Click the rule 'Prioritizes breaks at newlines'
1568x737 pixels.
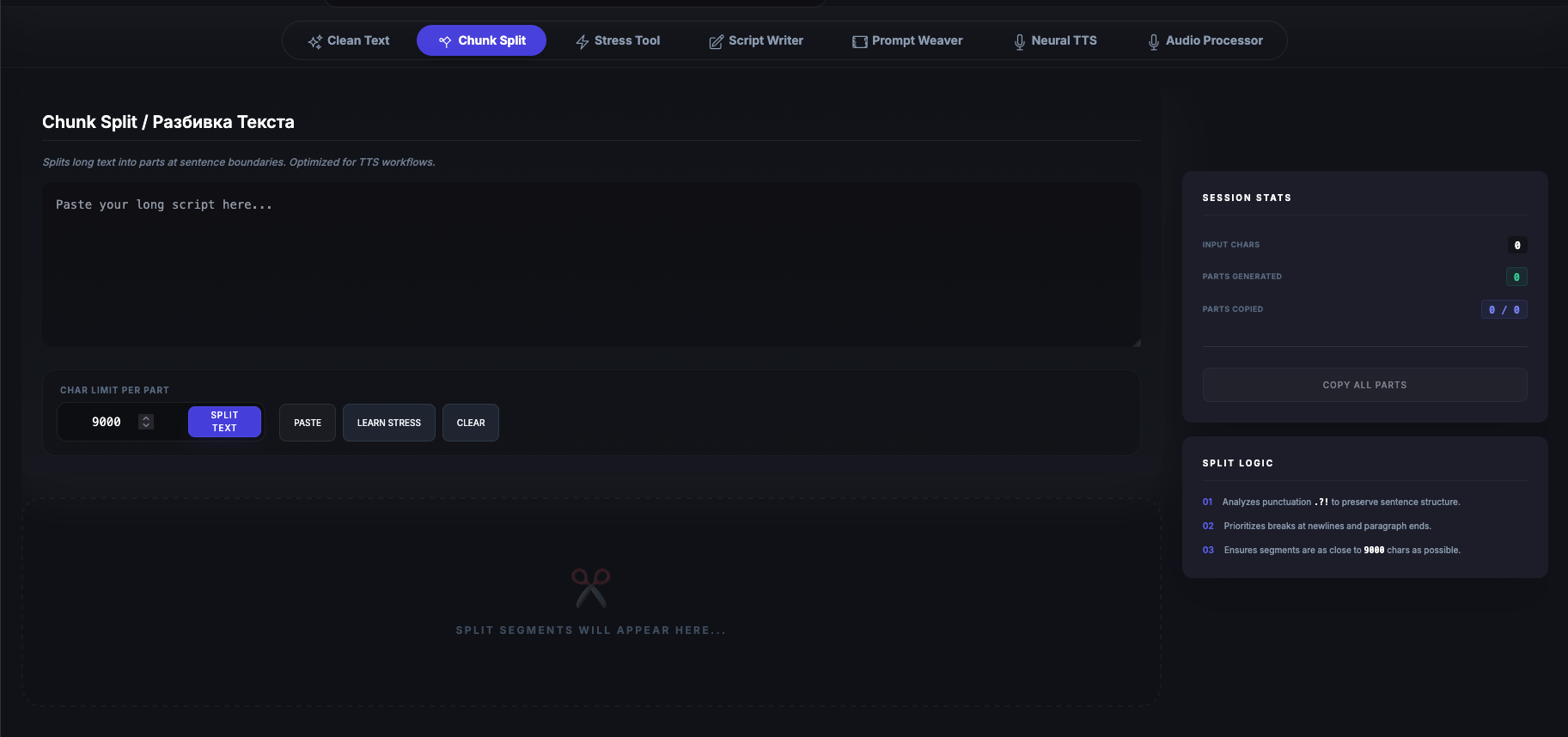pyautogui.click(x=1327, y=526)
